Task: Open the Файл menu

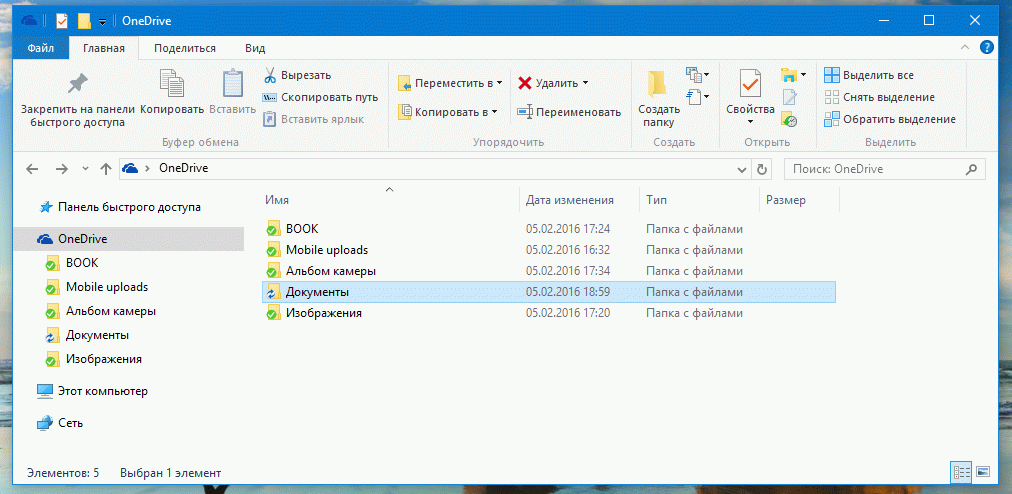Action: tap(41, 48)
